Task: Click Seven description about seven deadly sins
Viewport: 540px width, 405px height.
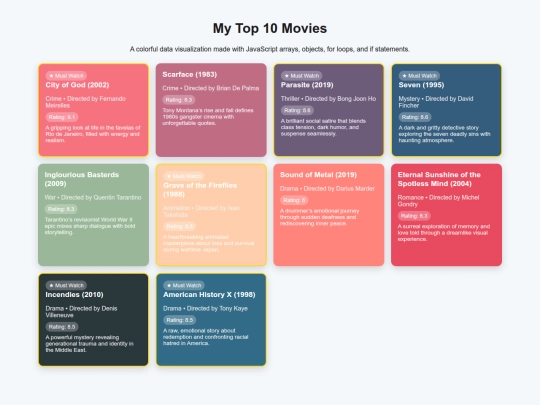Action: click(444, 134)
